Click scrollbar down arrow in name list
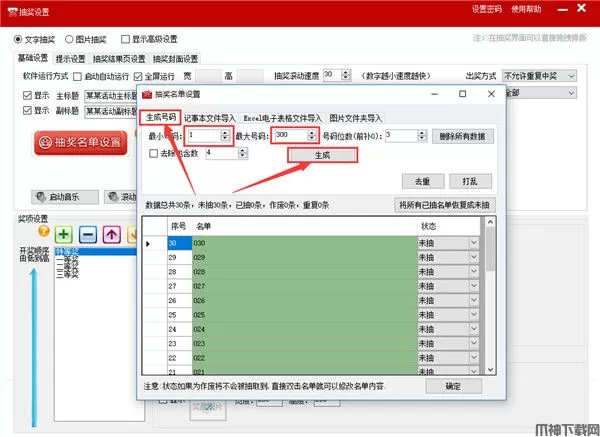Image resolution: width=600 pixels, height=437 pixels. [x=490, y=369]
